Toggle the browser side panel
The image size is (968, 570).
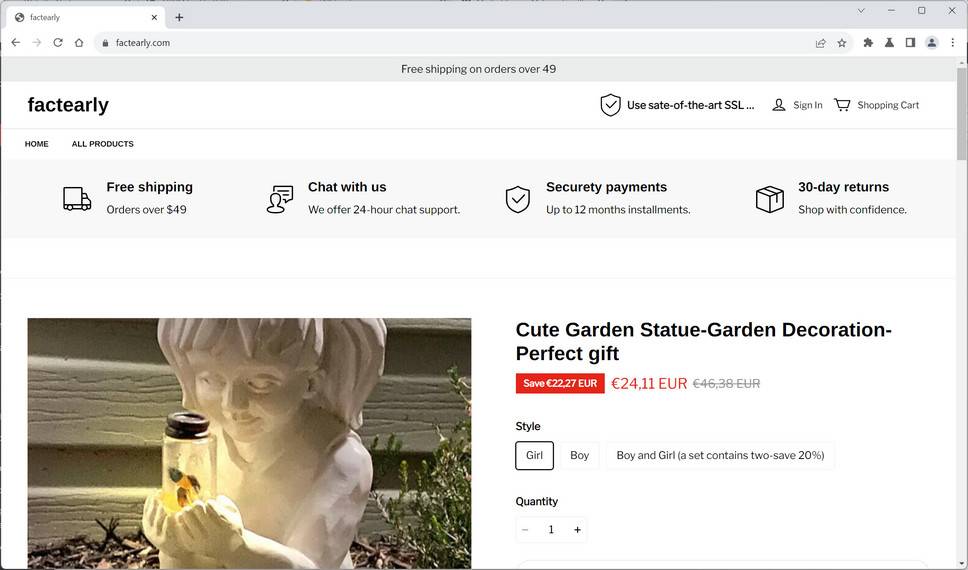pos(910,43)
